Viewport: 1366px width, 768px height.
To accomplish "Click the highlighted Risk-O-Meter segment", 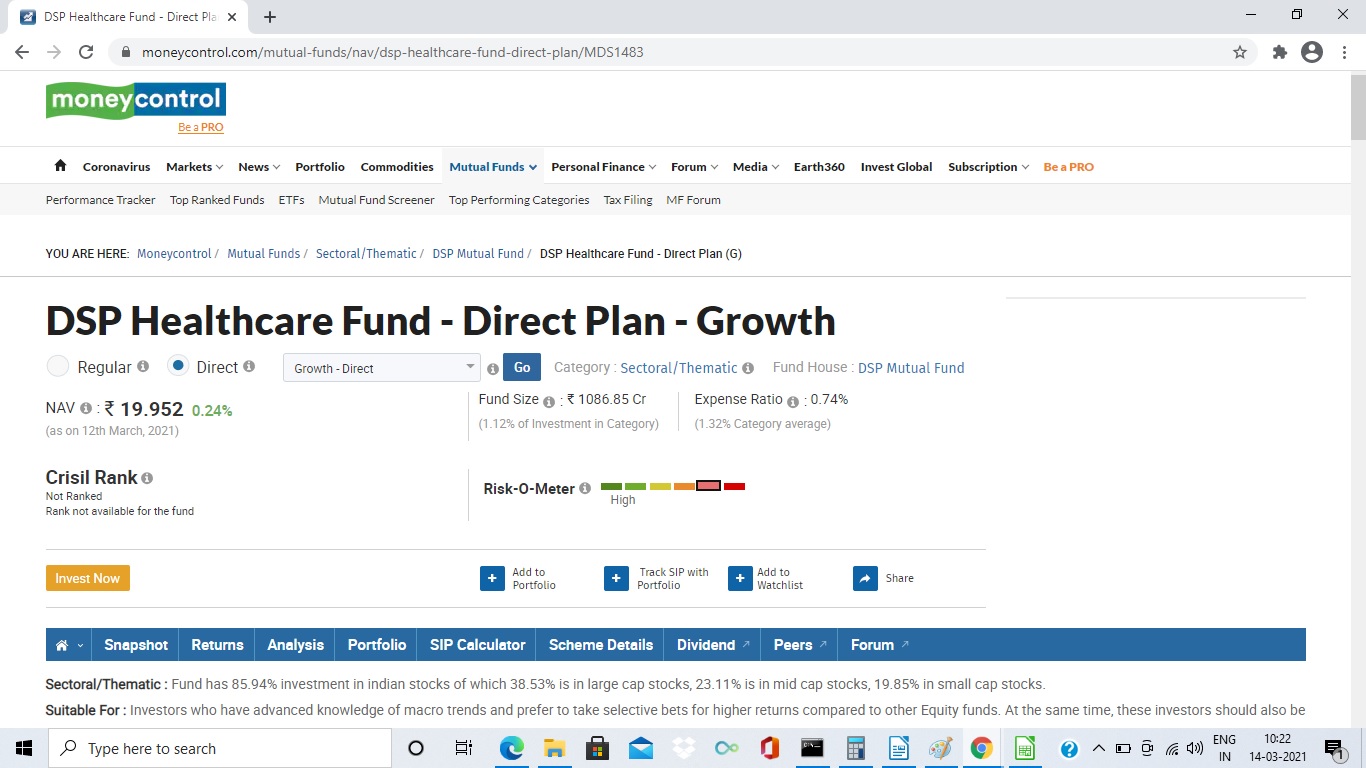I will pyautogui.click(x=708, y=486).
